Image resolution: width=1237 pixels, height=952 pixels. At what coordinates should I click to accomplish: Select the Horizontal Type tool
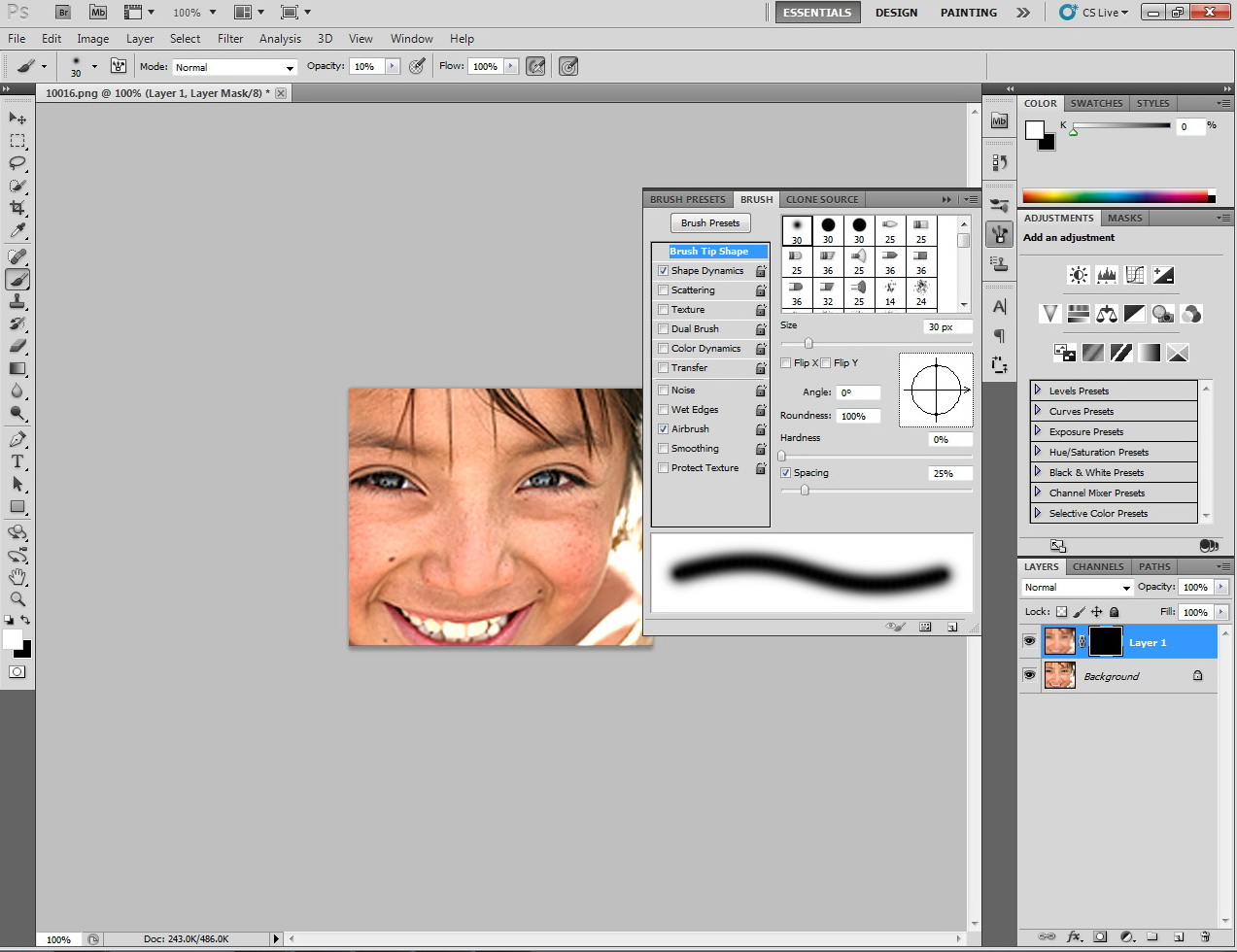[x=17, y=461]
